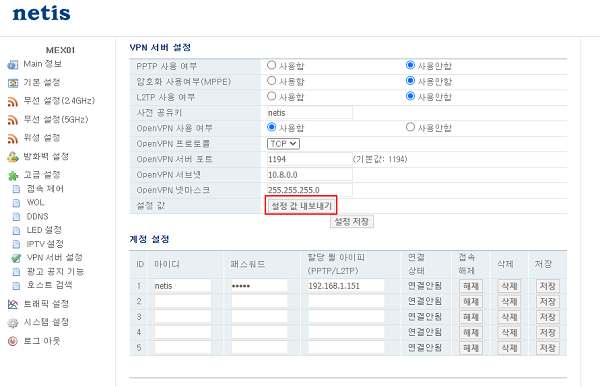
Task: Click 저장 button for account 1
Action: [x=548, y=286]
